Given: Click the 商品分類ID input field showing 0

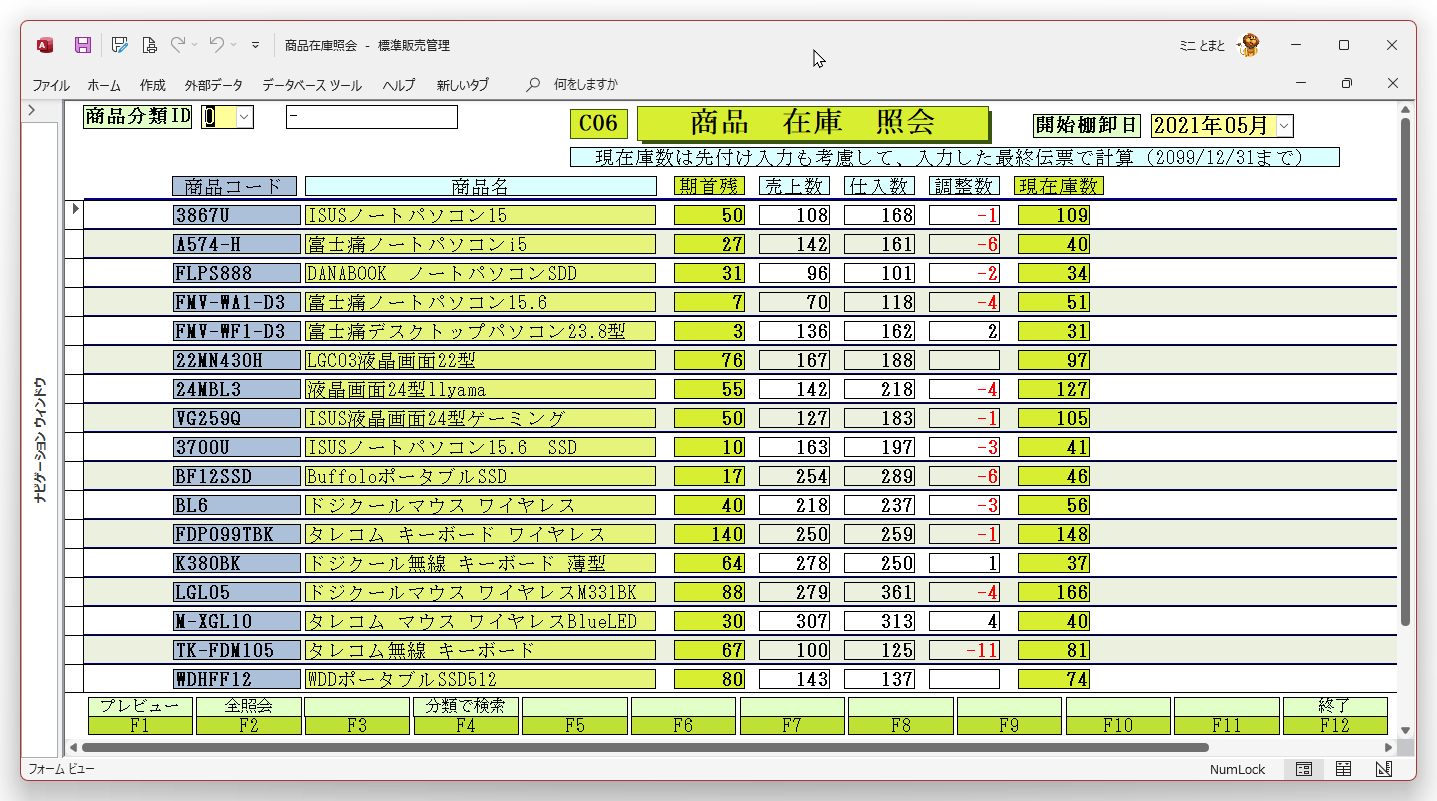Looking at the screenshot, I should point(219,117).
